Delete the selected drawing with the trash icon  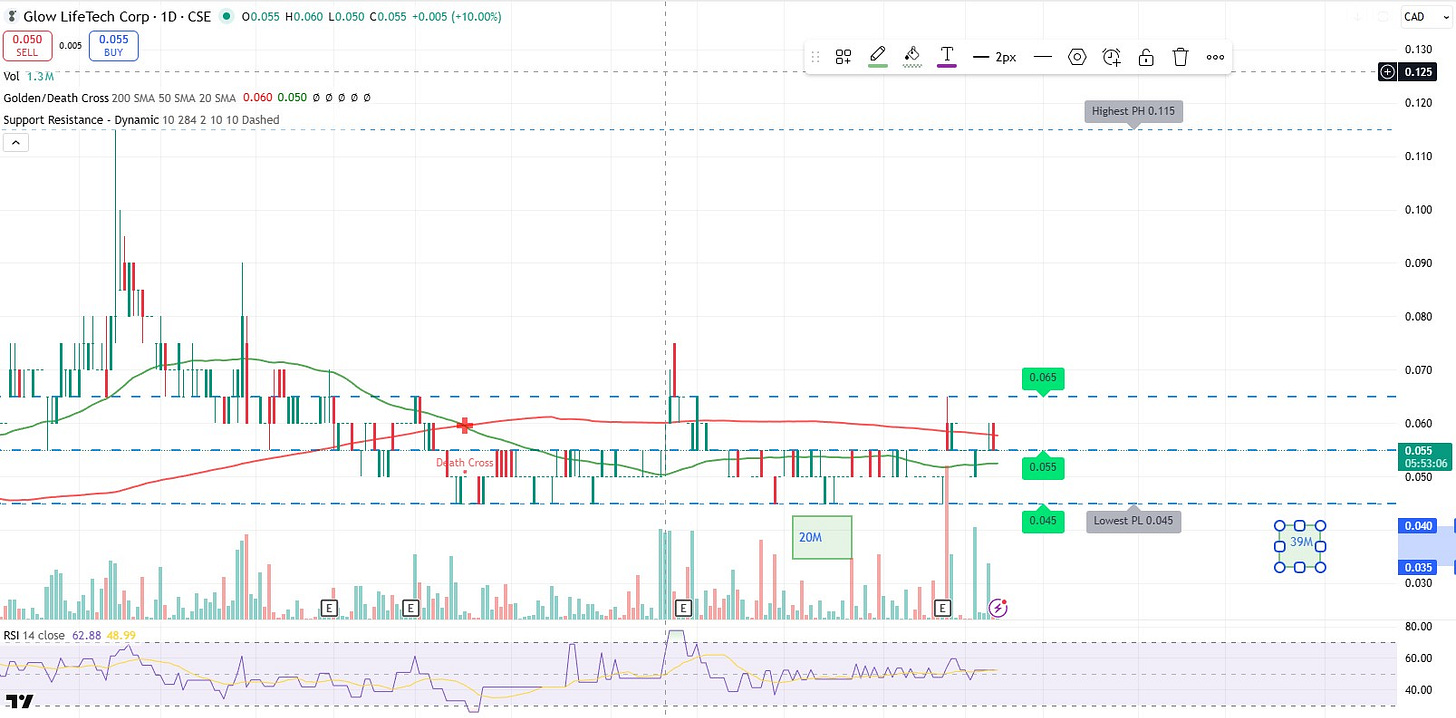(x=1180, y=57)
